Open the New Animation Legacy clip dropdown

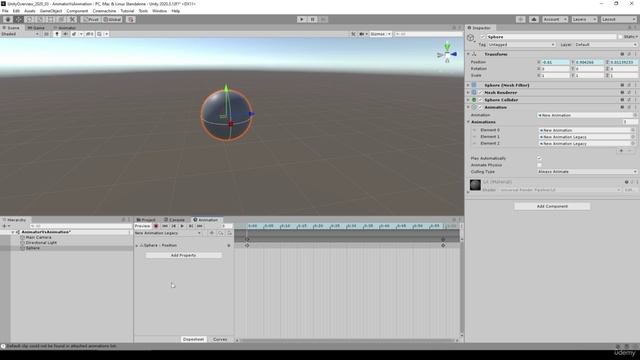point(168,233)
